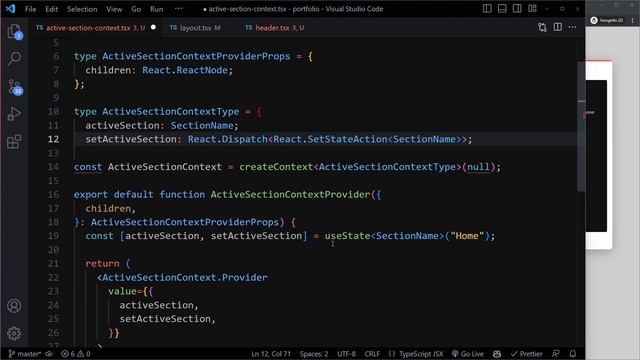
Task: Click the Synchronize Changes cloud icon
Action: [x=49, y=354]
